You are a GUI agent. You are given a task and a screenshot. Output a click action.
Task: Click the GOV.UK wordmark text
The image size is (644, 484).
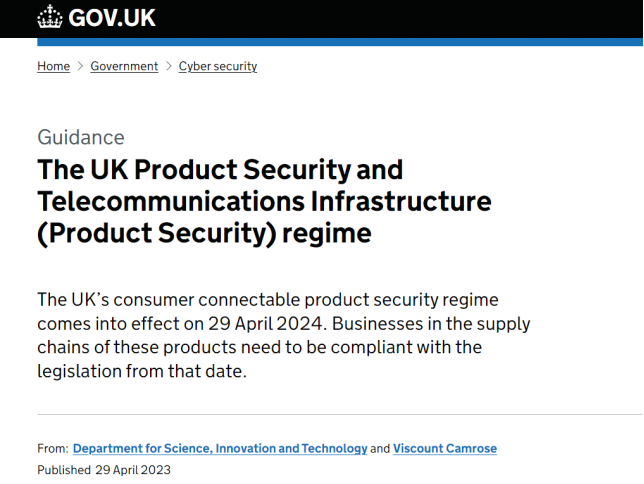tap(112, 18)
